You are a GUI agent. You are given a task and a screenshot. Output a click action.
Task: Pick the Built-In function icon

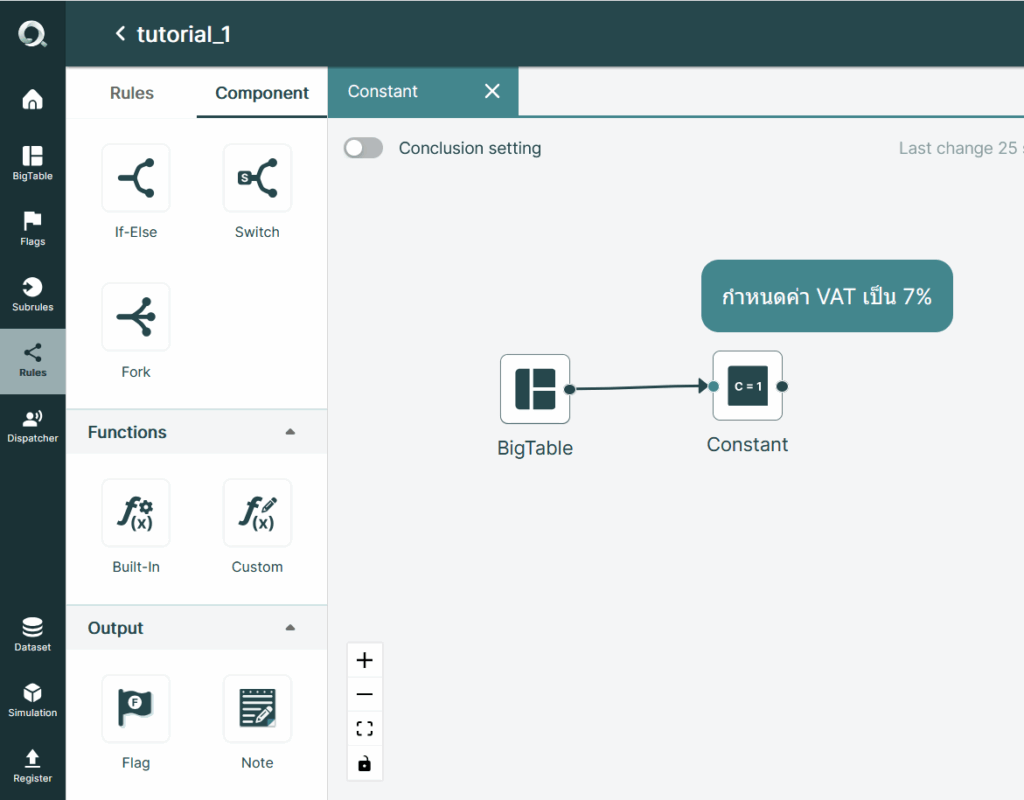[x=136, y=513]
